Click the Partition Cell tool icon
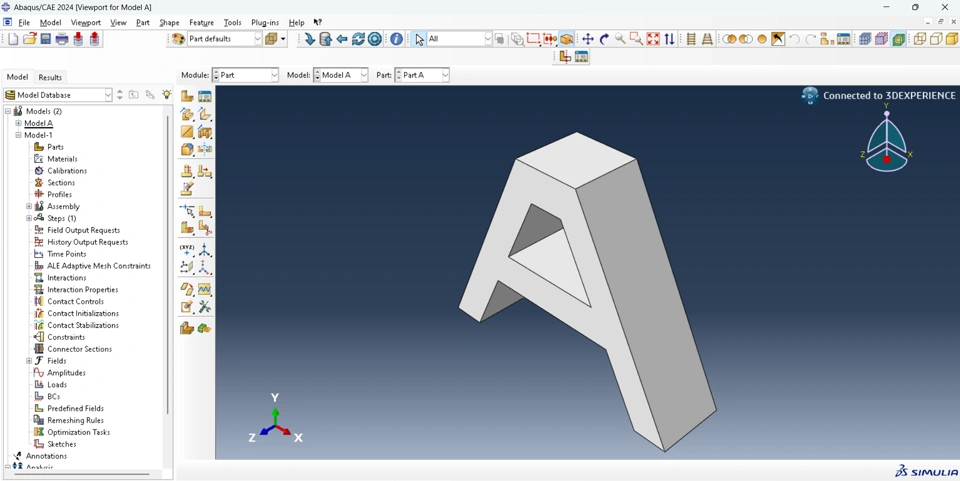 click(187, 228)
